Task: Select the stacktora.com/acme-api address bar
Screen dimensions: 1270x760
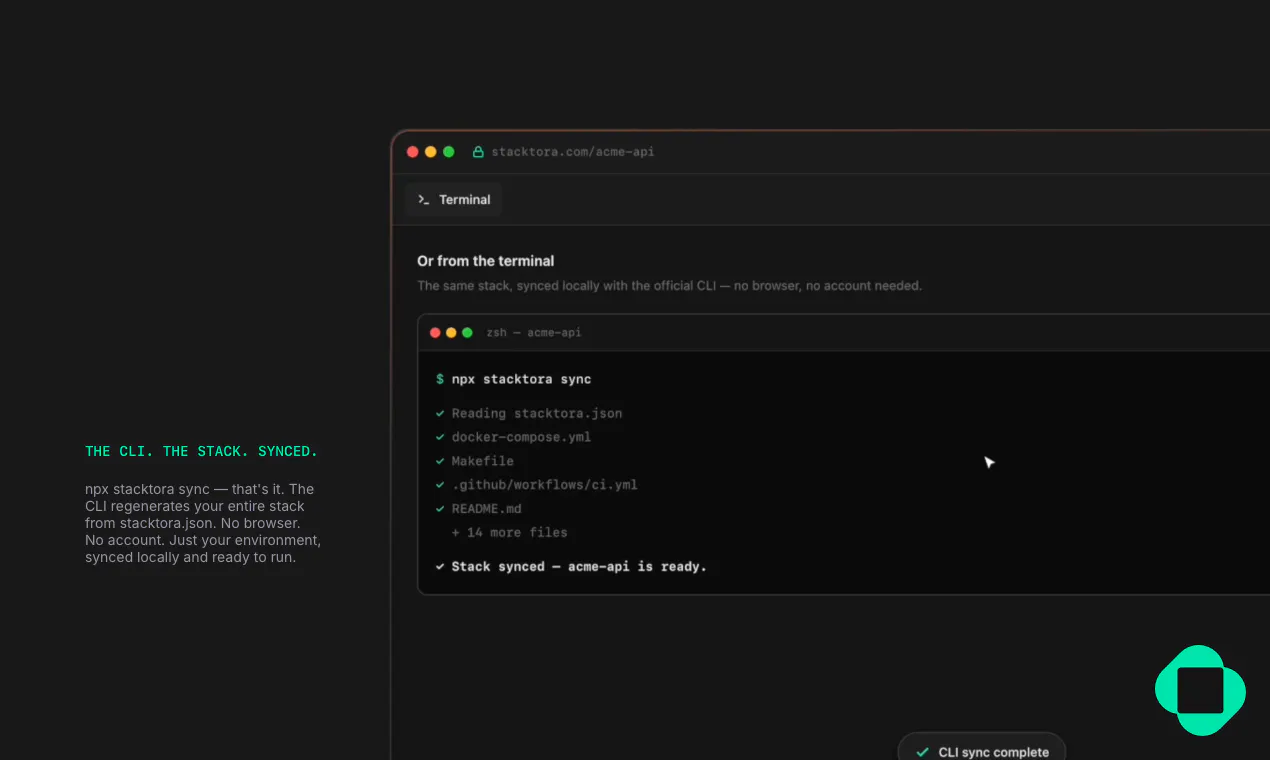Action: coord(572,152)
